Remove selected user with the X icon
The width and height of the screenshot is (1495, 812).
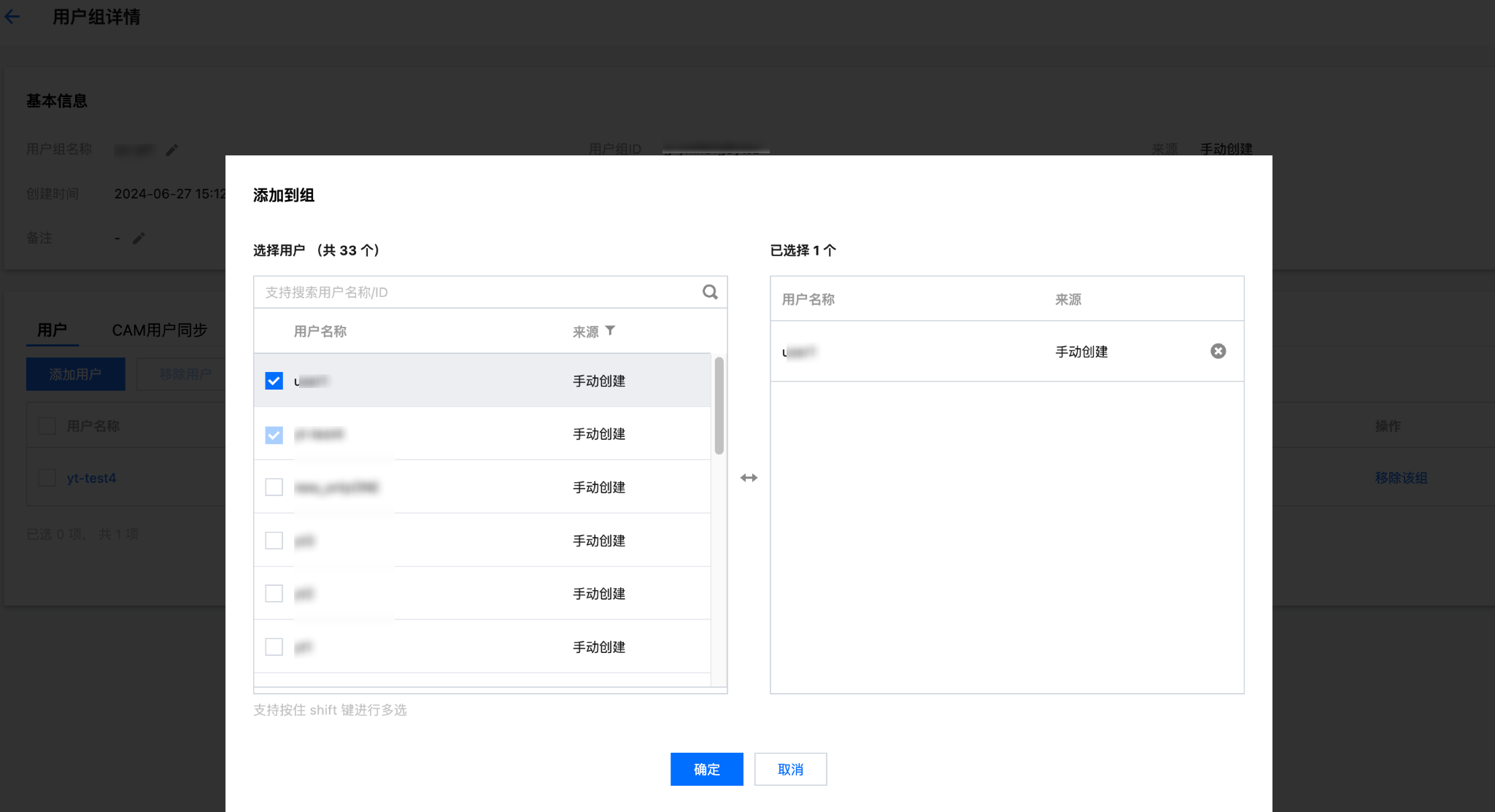pyautogui.click(x=1218, y=352)
